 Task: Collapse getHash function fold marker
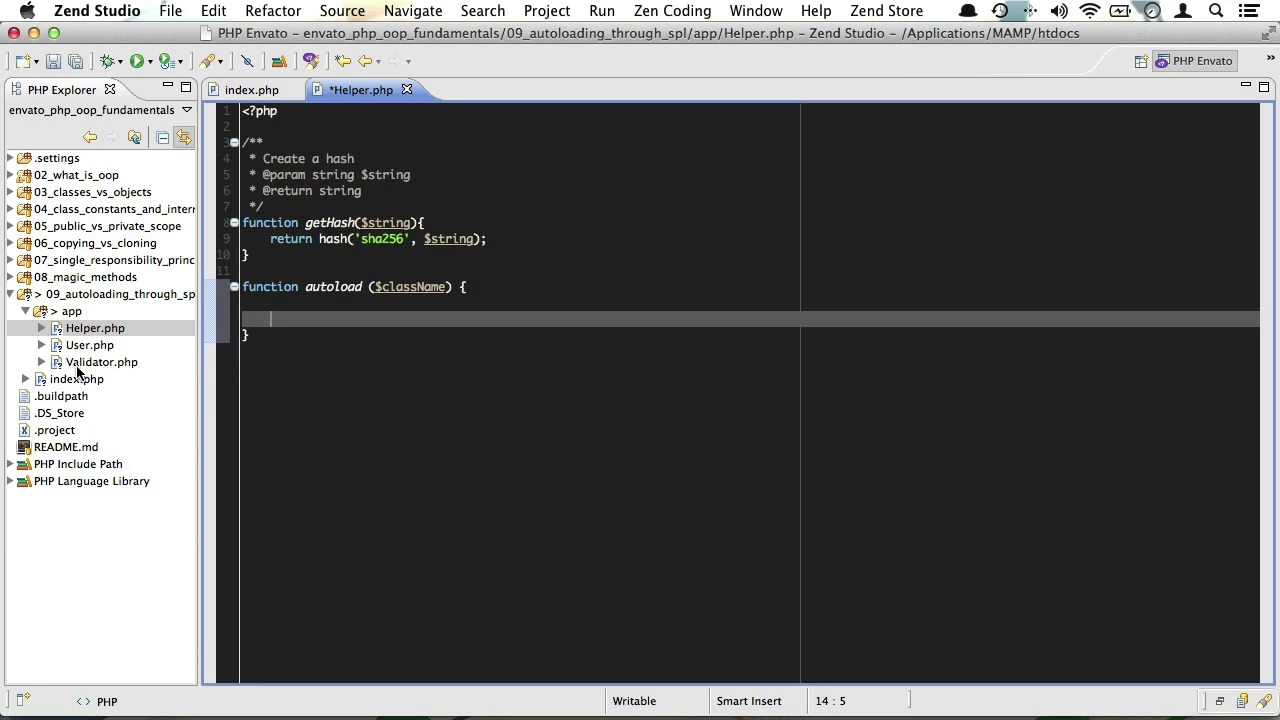tap(234, 223)
